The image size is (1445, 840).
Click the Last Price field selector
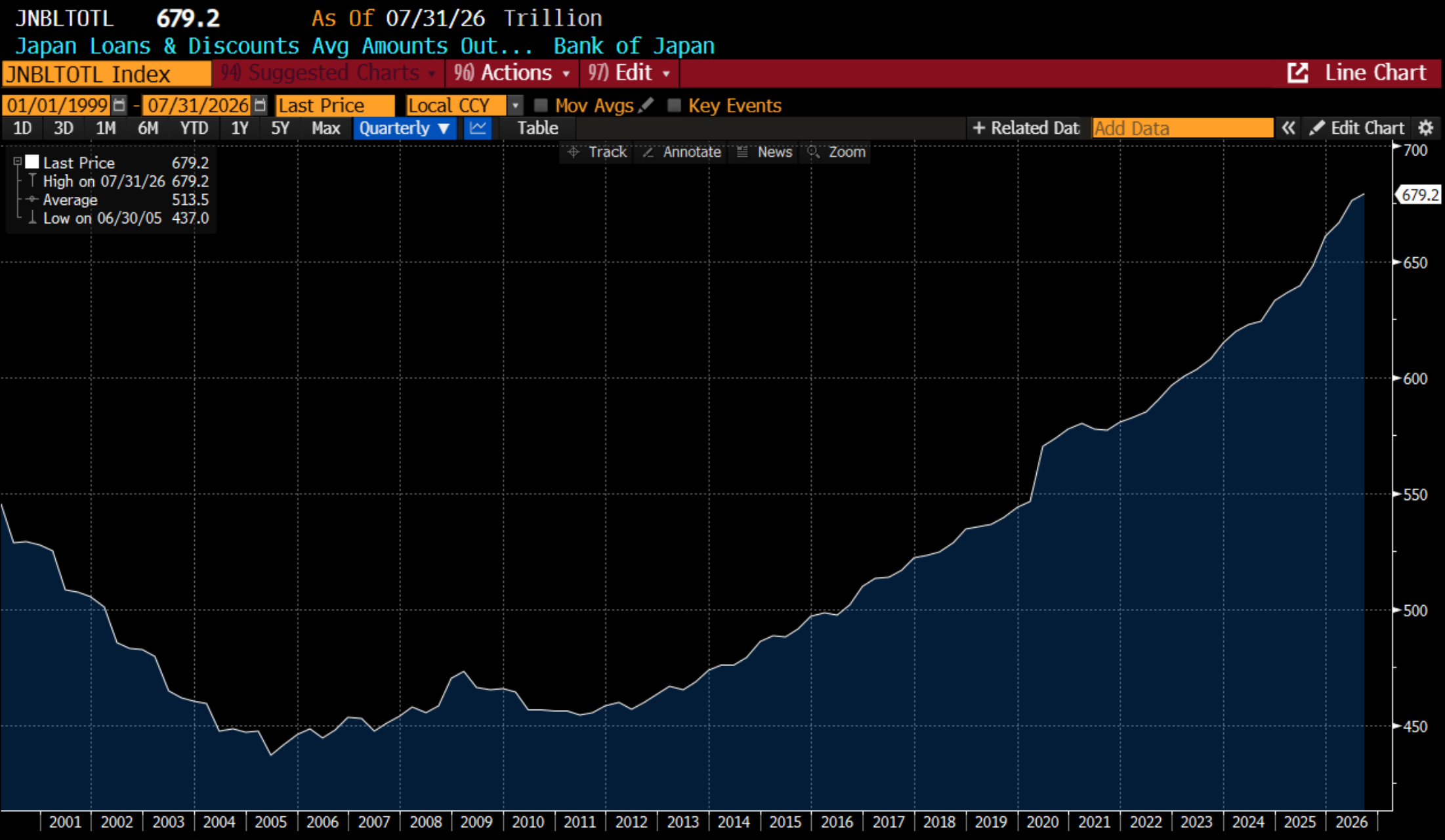click(x=335, y=105)
